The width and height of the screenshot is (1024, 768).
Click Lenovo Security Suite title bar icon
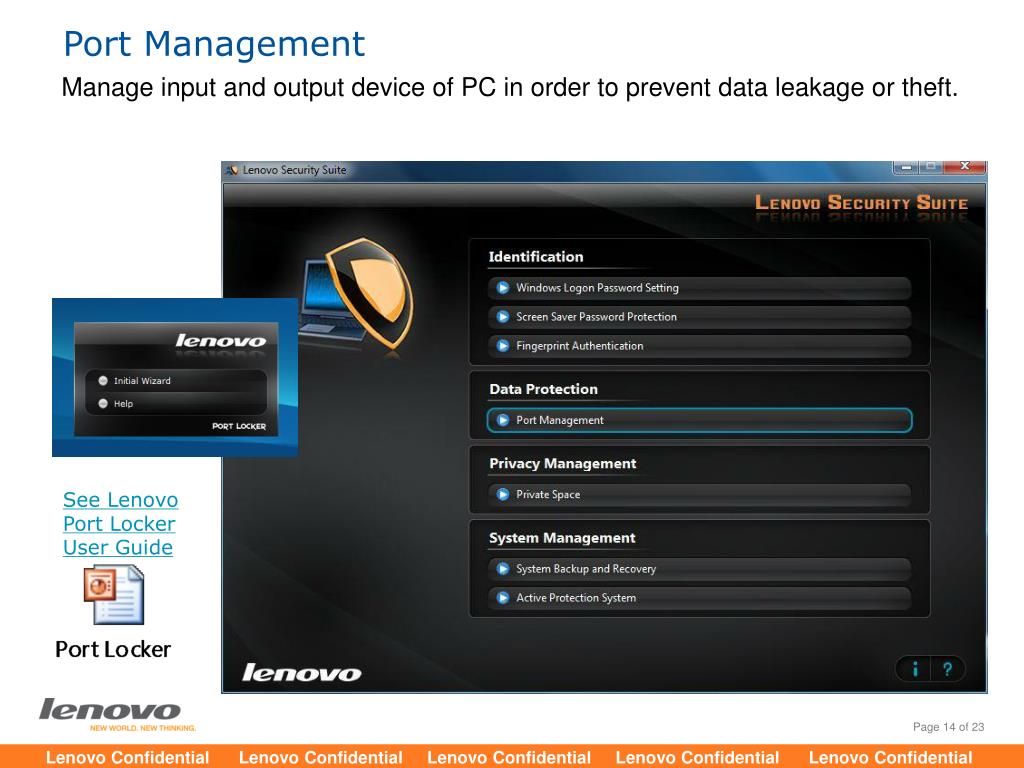(232, 170)
